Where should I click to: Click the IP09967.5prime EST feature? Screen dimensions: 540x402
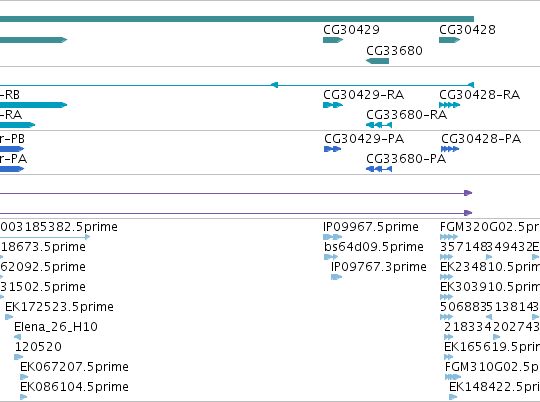coord(332,237)
